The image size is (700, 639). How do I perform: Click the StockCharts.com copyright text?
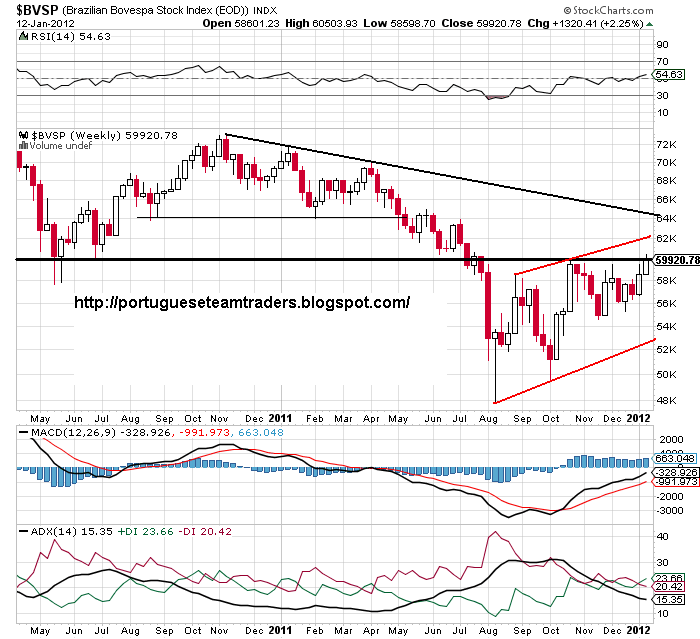click(x=608, y=10)
